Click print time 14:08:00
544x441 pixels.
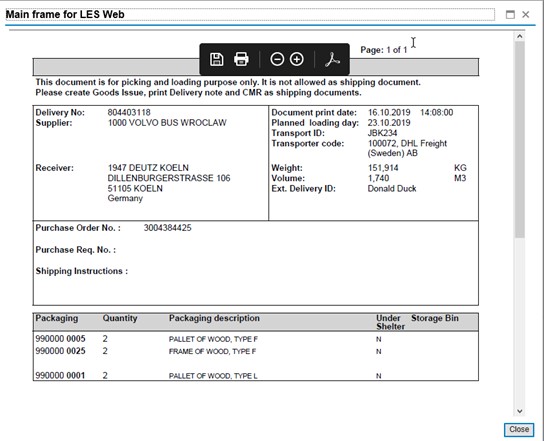coord(436,112)
